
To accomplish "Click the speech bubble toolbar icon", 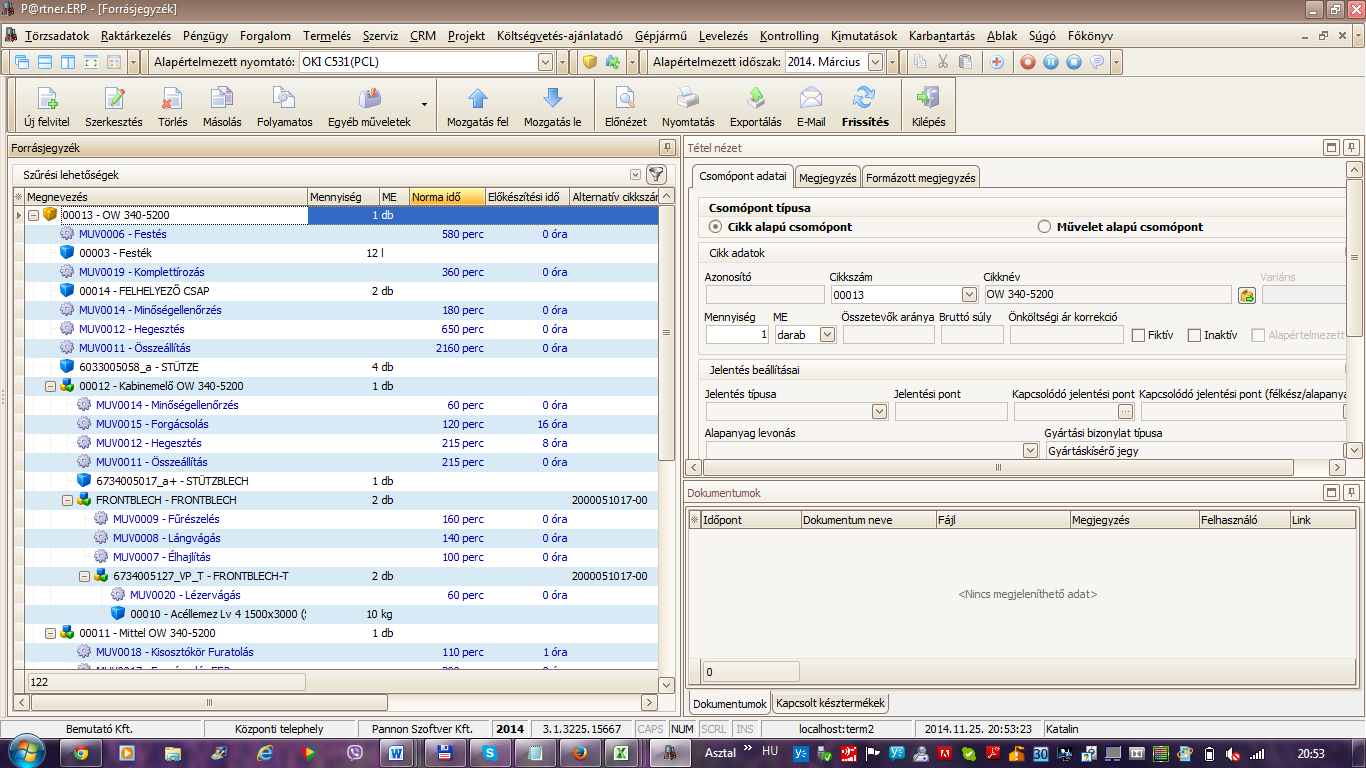I will (1097, 62).
